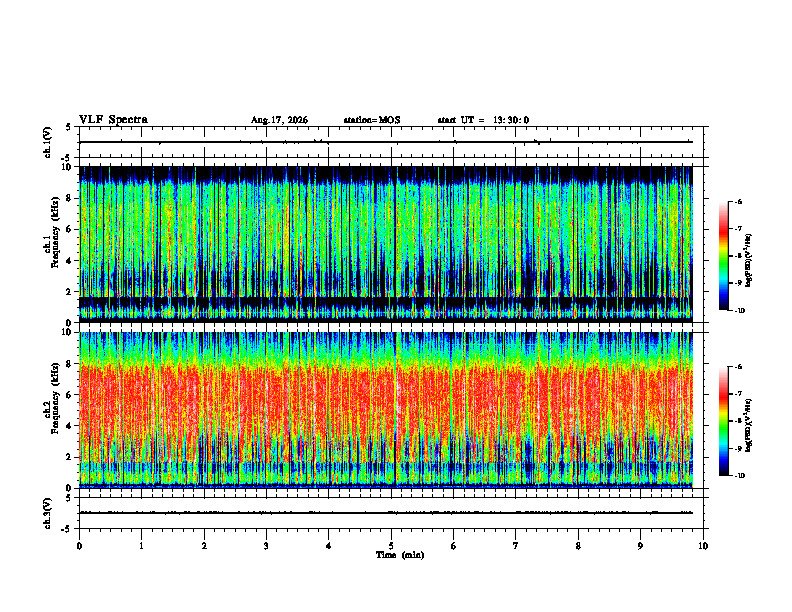
Task: Click the 'Time (min)' axis label
Action: [400, 555]
